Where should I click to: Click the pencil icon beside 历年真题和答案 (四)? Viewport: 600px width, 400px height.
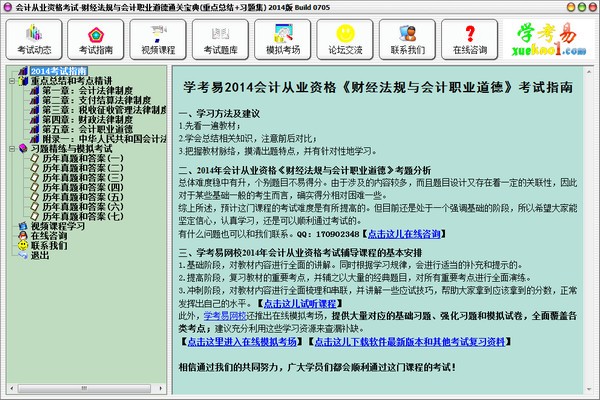(34, 187)
